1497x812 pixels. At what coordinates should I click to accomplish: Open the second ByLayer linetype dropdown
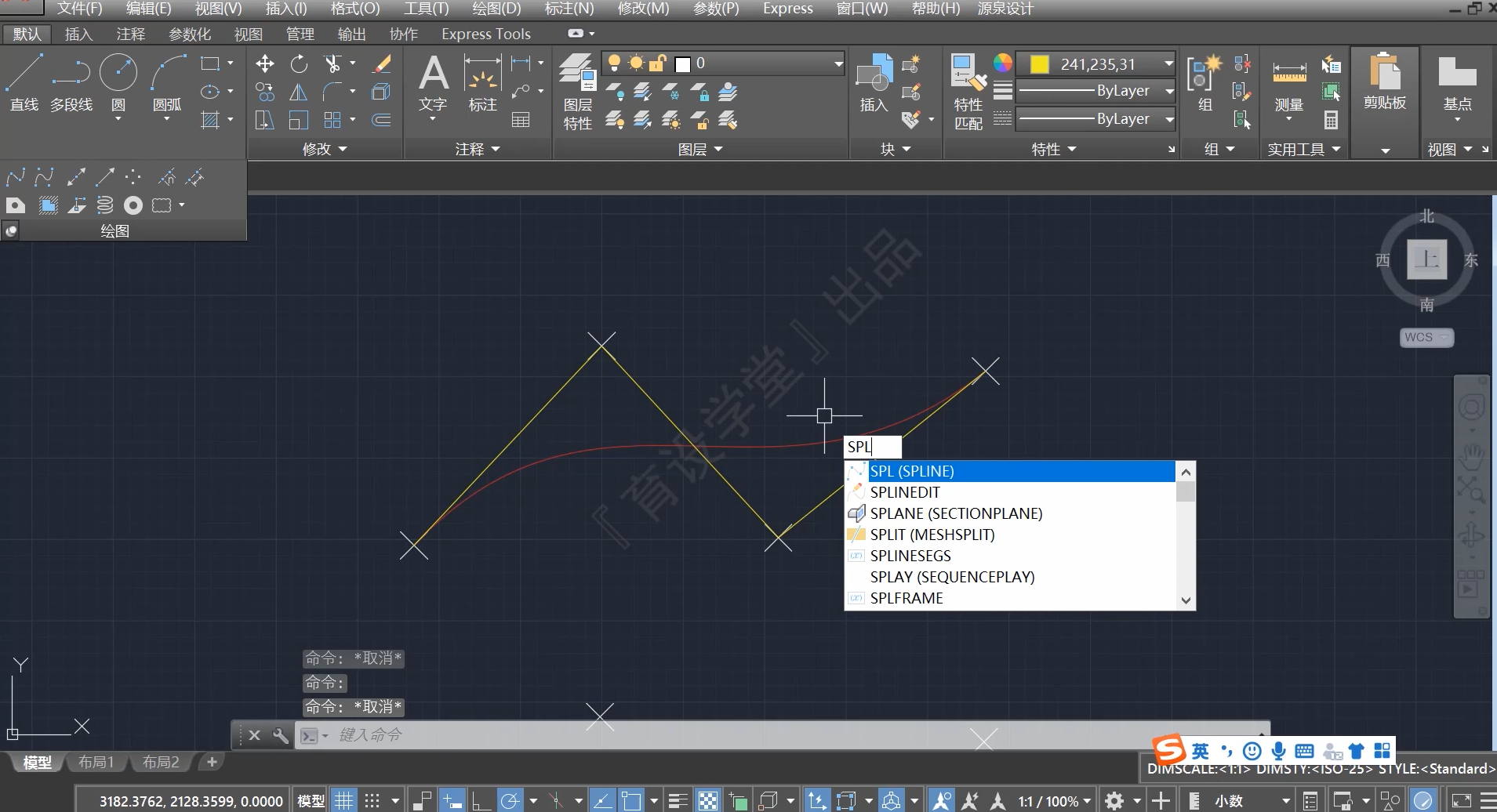pos(1095,119)
